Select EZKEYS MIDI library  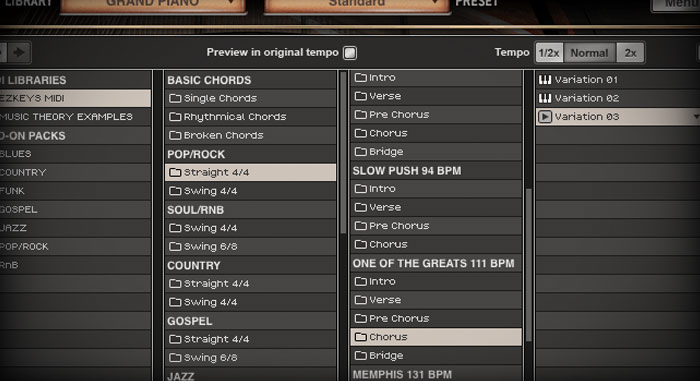click(75, 98)
